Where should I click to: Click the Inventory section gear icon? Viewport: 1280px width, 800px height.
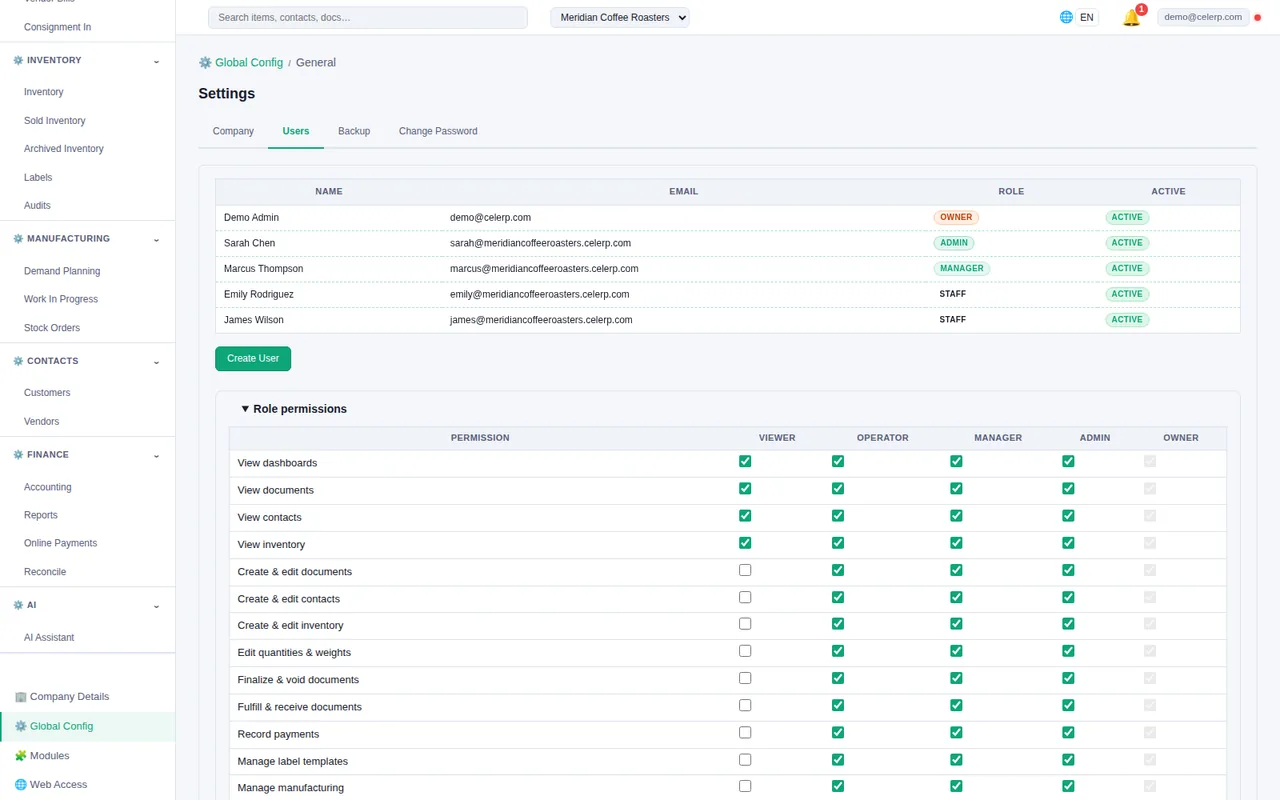(x=18, y=60)
